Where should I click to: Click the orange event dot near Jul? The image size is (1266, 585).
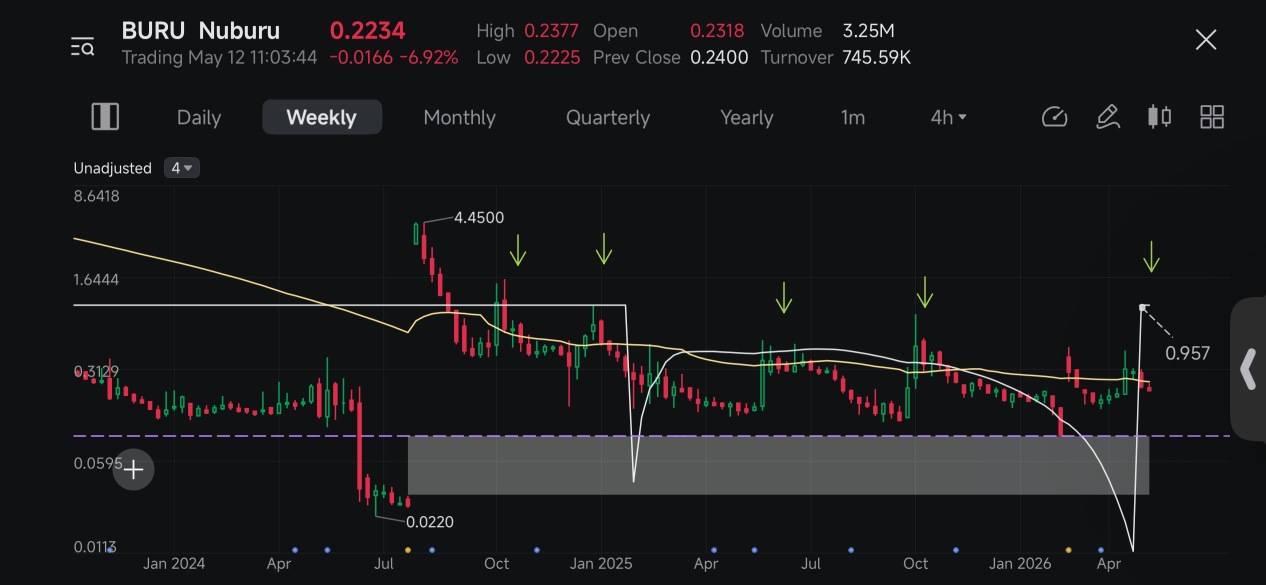coord(407,549)
